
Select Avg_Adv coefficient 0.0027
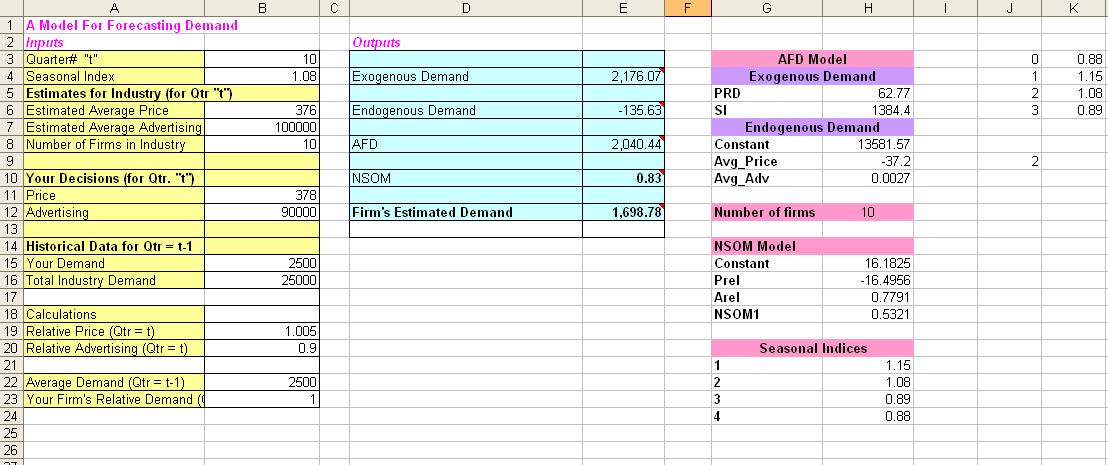coord(868,178)
